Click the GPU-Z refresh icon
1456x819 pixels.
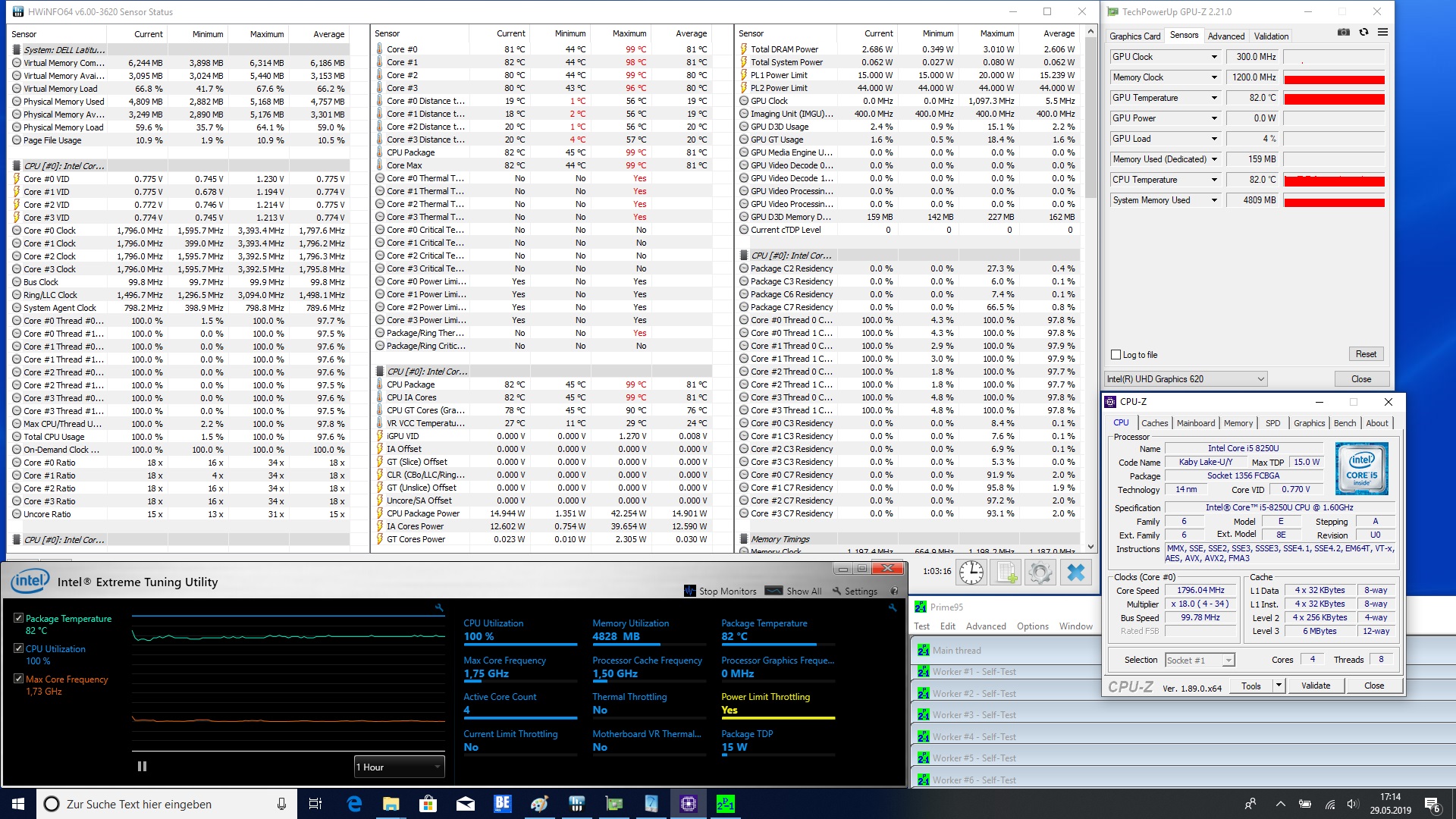[1363, 33]
